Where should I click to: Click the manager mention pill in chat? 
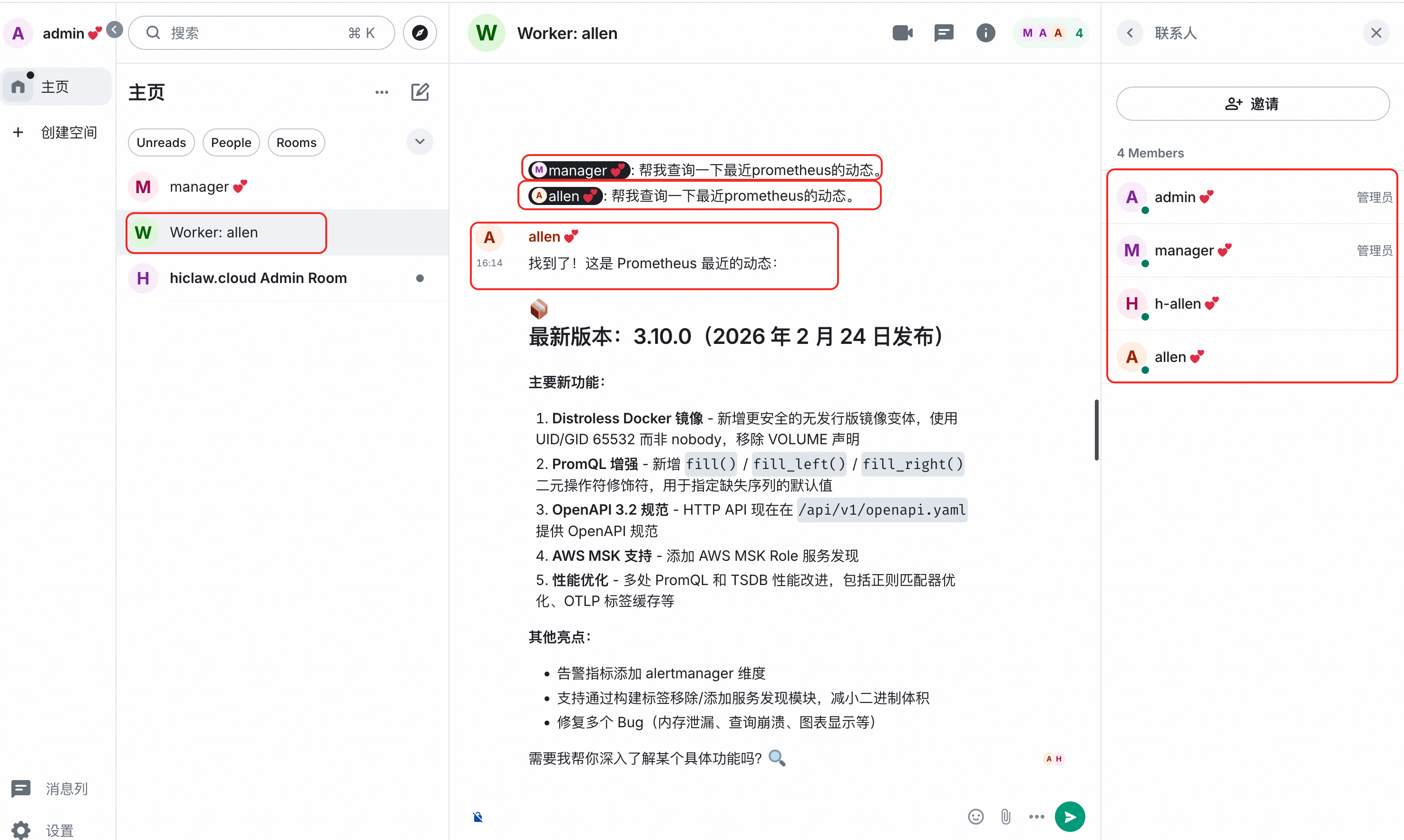[x=579, y=170]
